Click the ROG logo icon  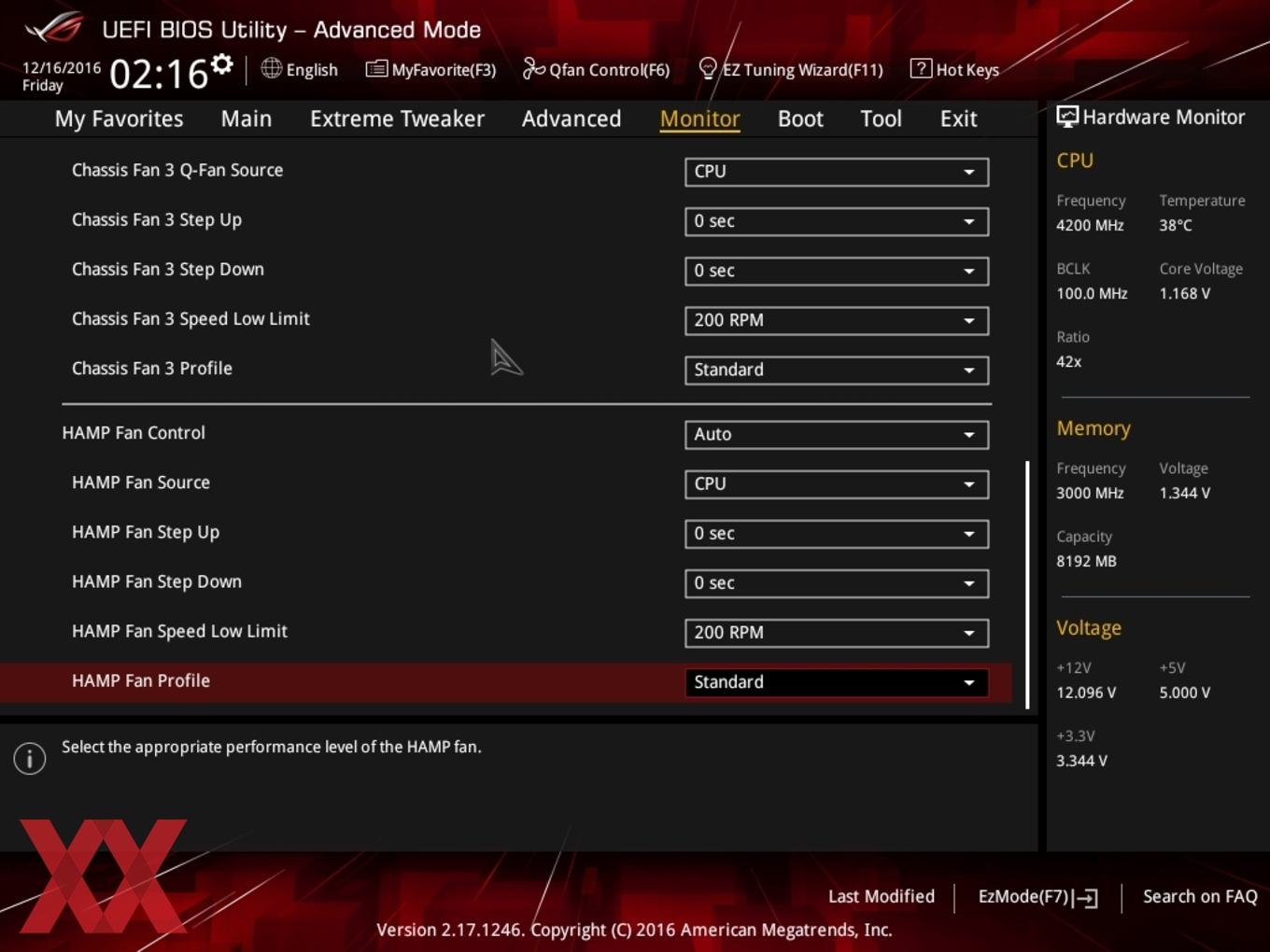click(54, 28)
